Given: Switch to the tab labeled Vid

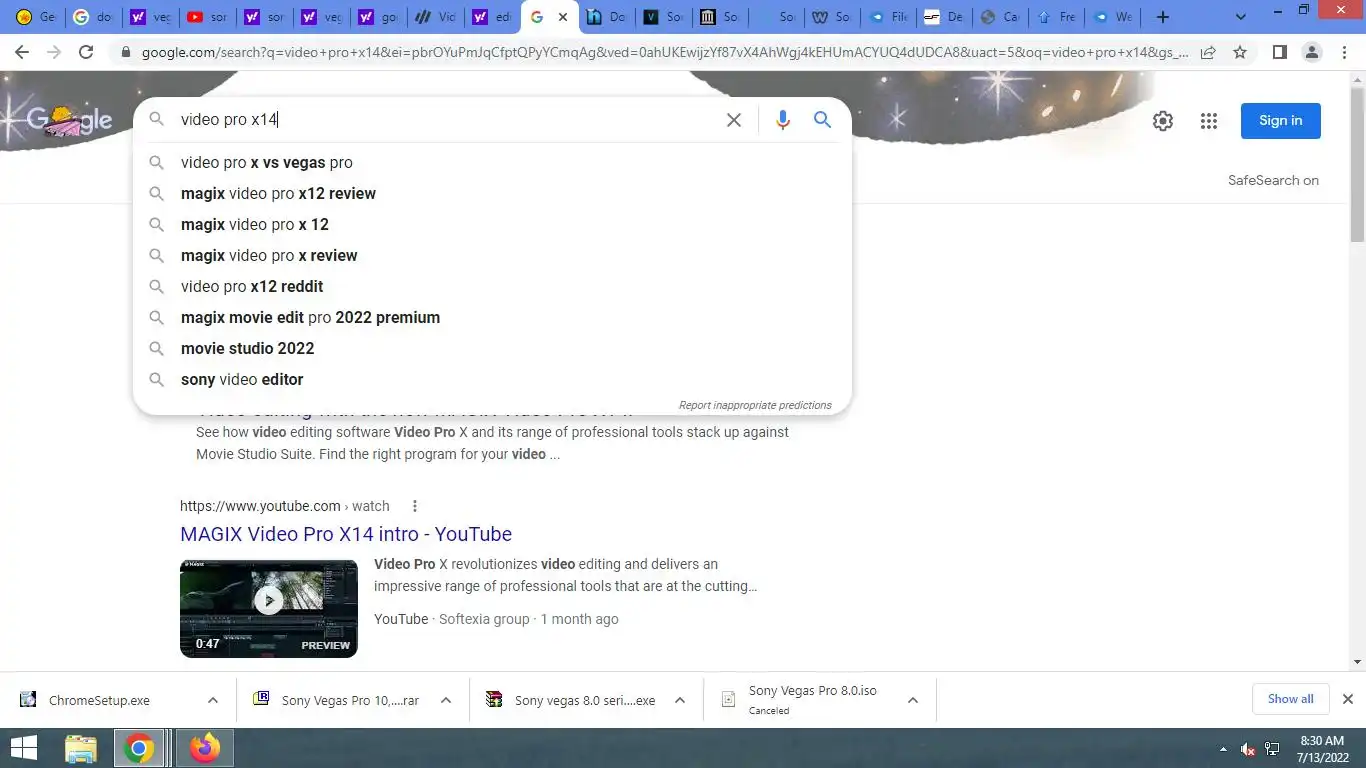Looking at the screenshot, I should (x=435, y=17).
